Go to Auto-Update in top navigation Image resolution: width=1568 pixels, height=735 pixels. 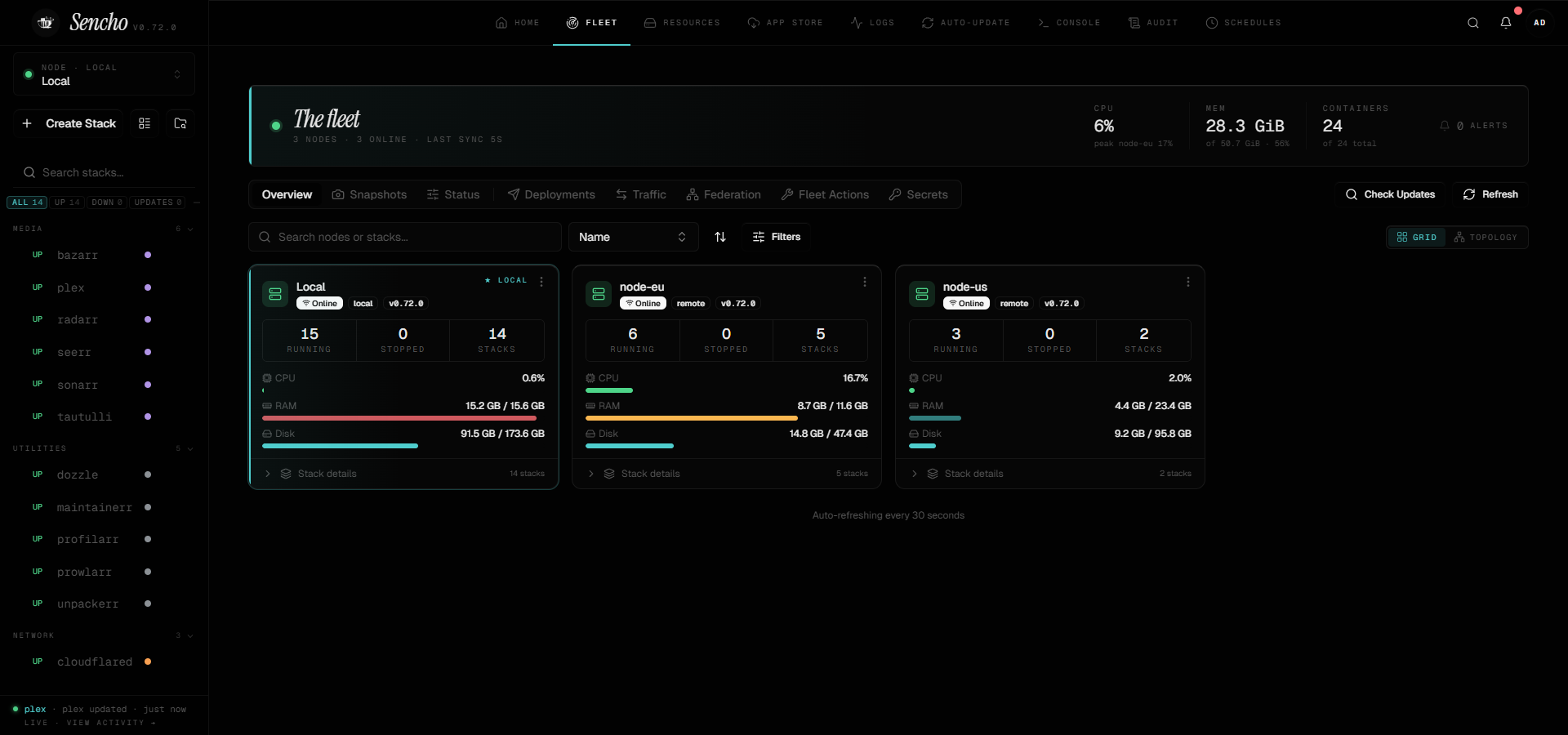click(x=966, y=23)
